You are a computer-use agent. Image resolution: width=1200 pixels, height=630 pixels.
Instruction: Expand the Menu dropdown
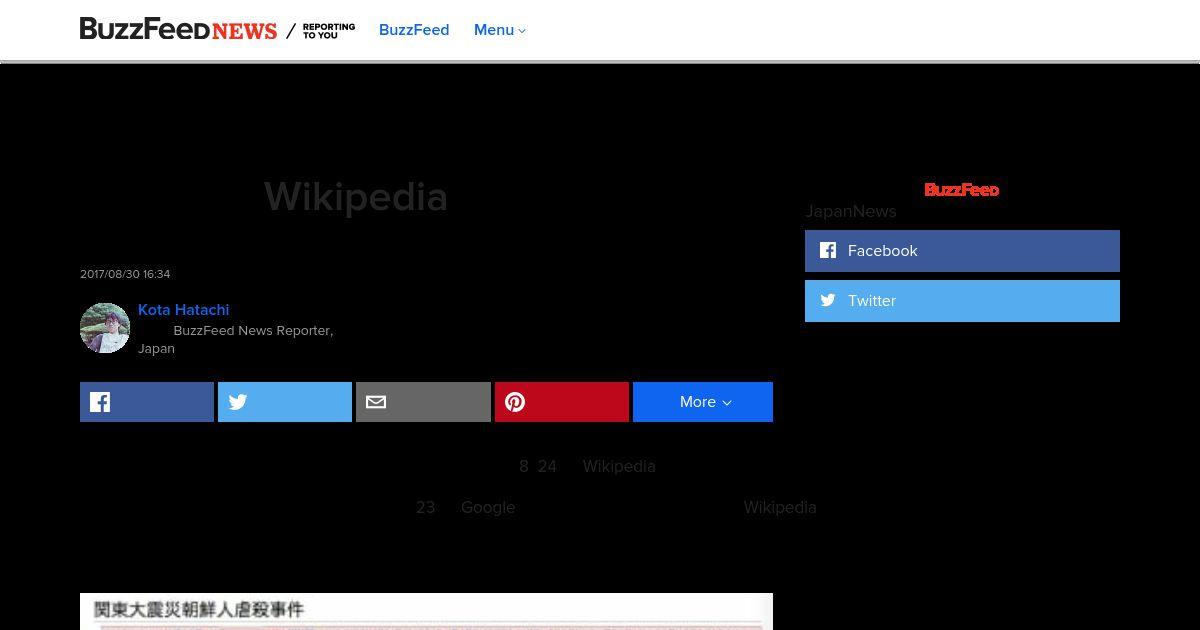coord(500,30)
